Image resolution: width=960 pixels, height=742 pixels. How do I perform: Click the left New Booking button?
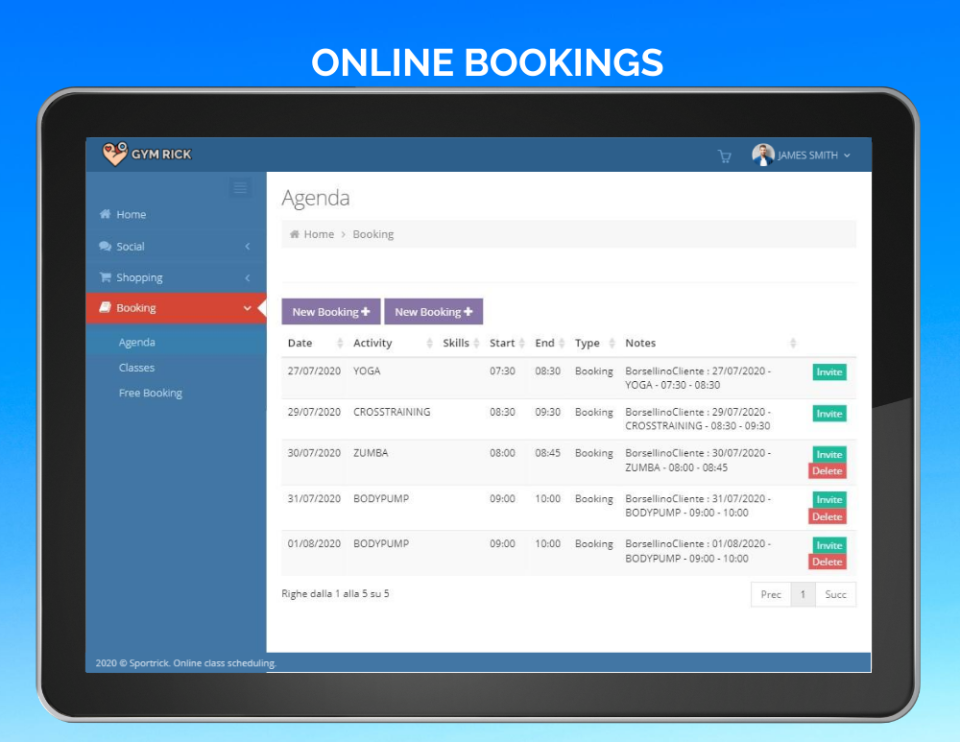pos(330,311)
